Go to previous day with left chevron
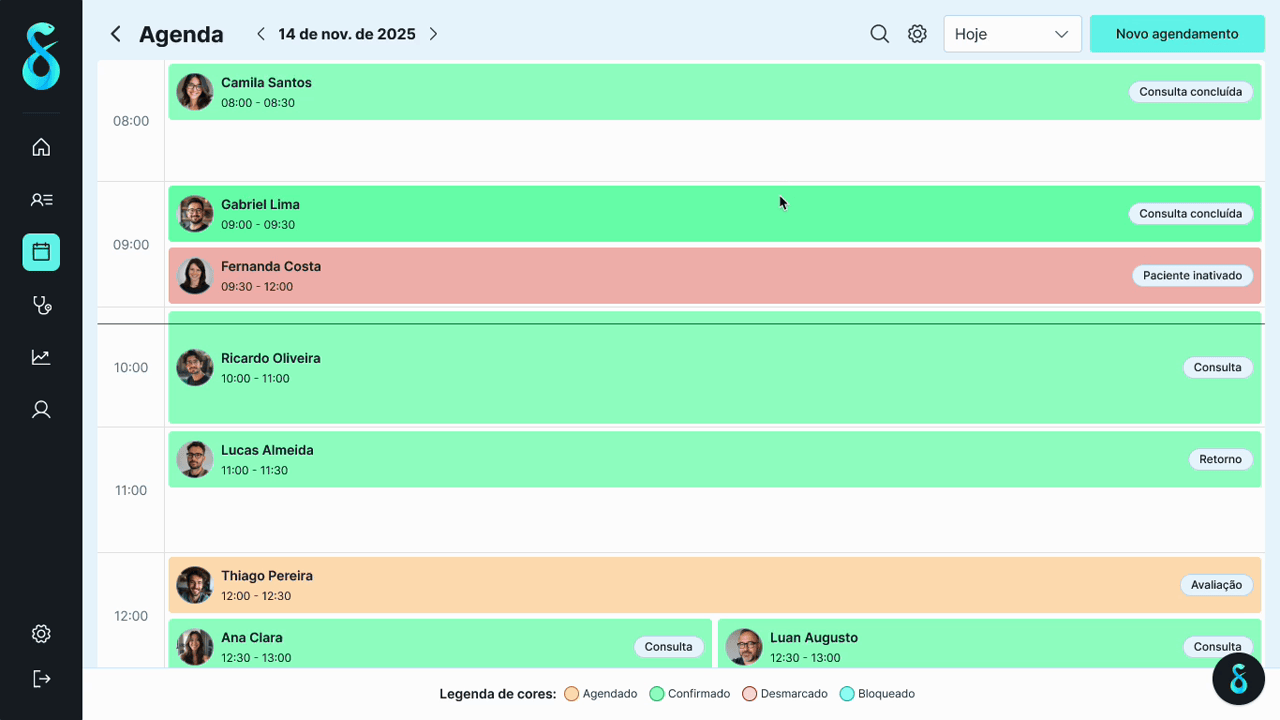The width and height of the screenshot is (1280, 720). [x=260, y=33]
